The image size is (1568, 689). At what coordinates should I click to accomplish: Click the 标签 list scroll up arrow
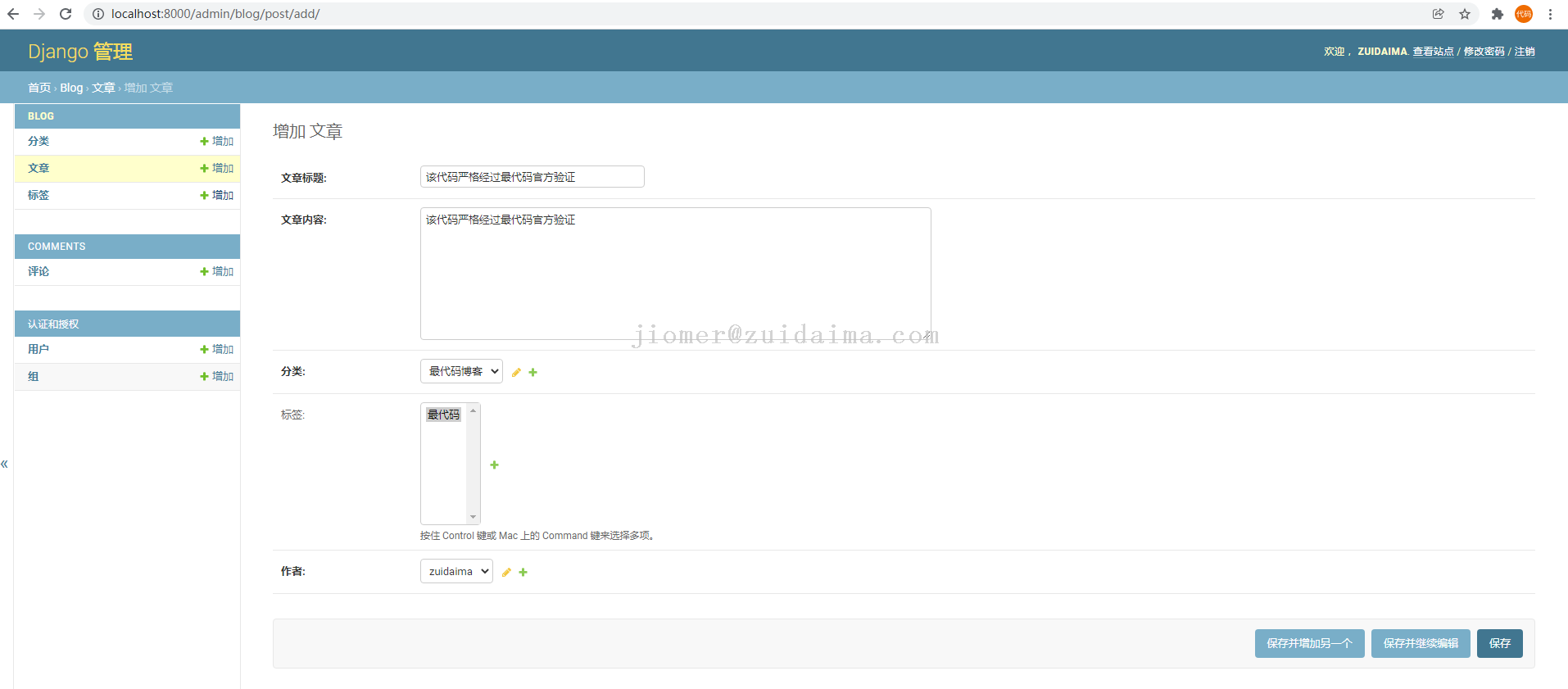(473, 410)
